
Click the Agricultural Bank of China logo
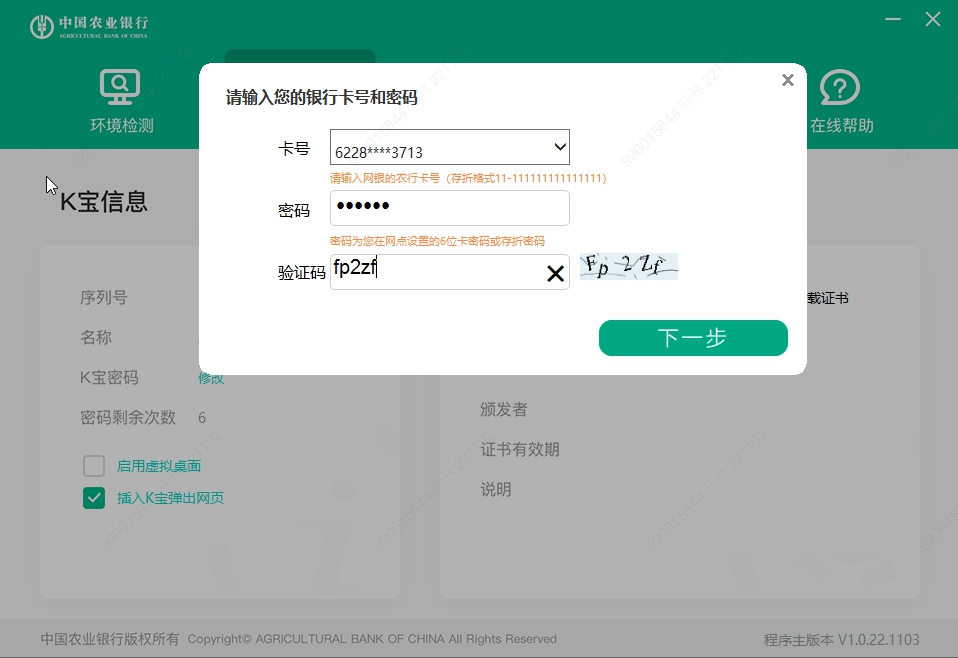[89, 27]
